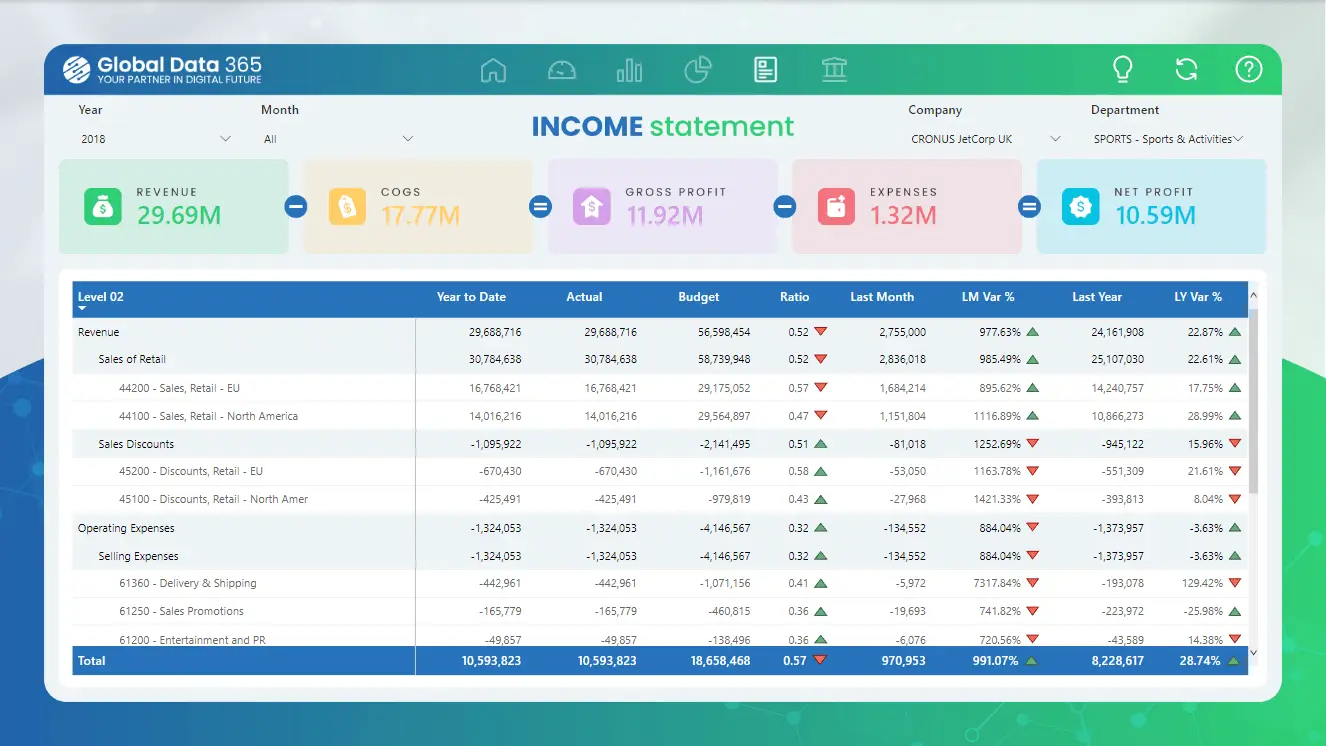
Task: Click the red arrow beside Total ratio 0.57
Action: coord(820,660)
